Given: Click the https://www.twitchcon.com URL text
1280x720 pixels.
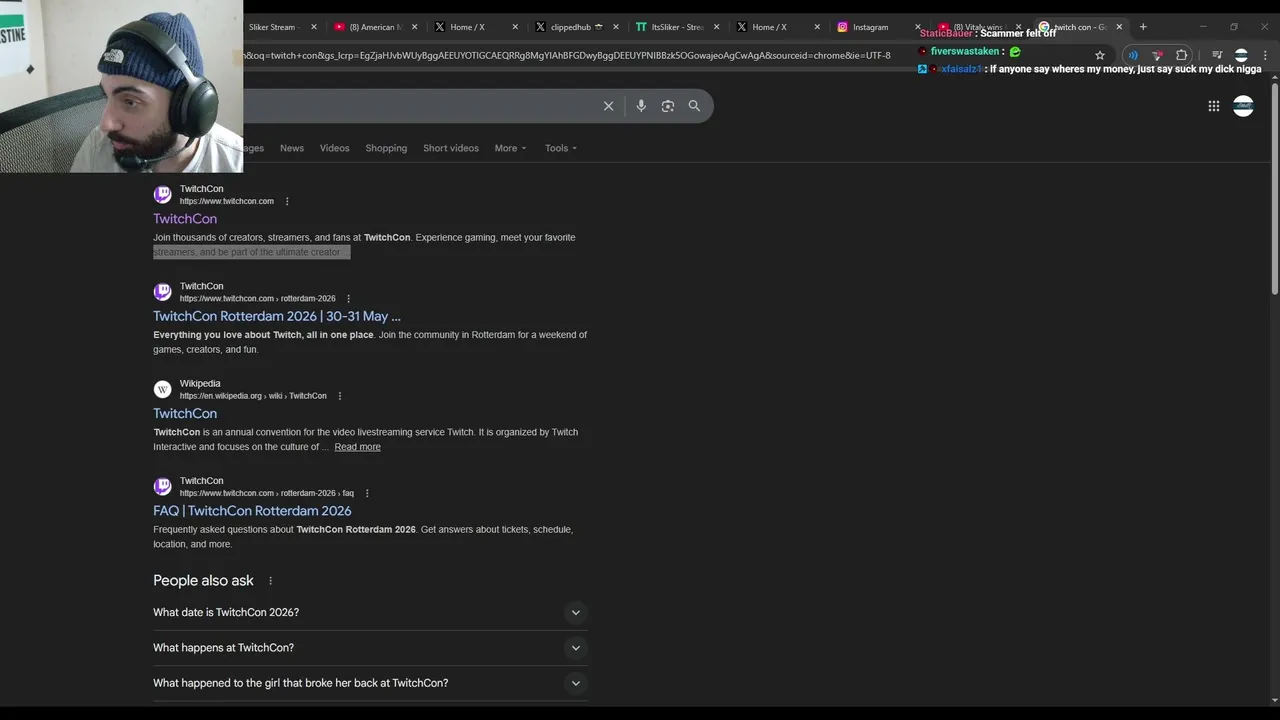Looking at the screenshot, I should coord(227,201).
